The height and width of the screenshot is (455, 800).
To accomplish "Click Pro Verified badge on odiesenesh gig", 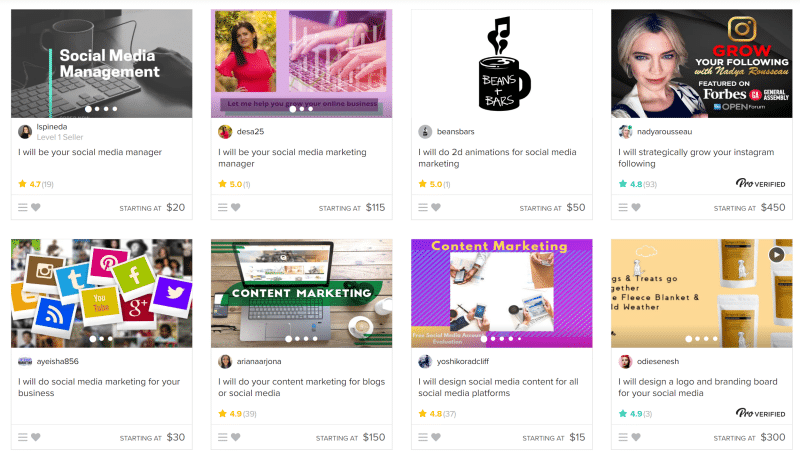I will (760, 413).
